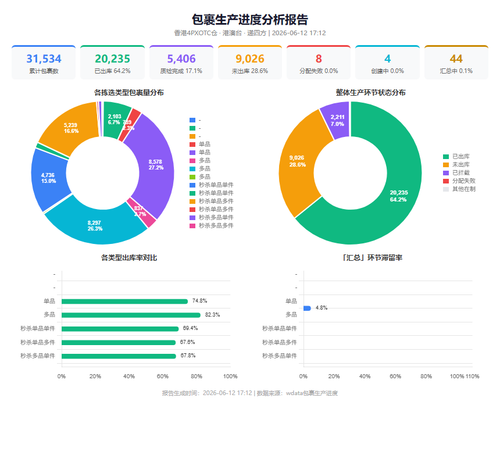The height and width of the screenshot is (453, 500).
Task: Click the cyan 8,297 26.3% donut slice
Action: coord(95,225)
